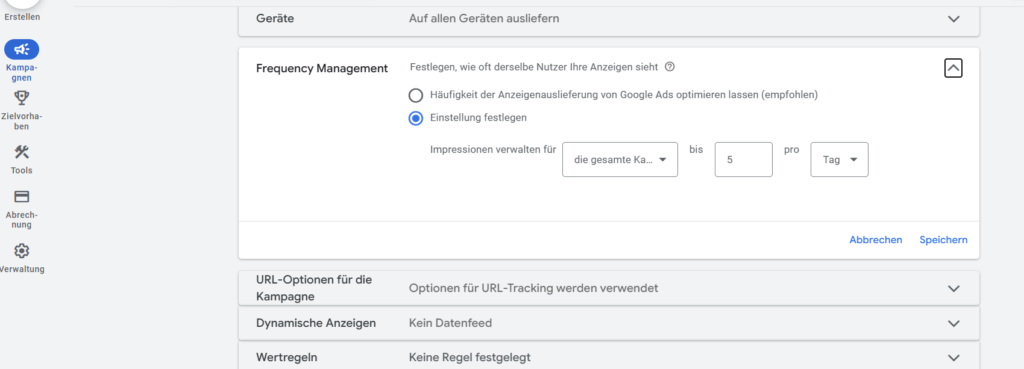Click the Kampagnen sidebar label
This screenshot has height=369, width=1024.
point(22,72)
